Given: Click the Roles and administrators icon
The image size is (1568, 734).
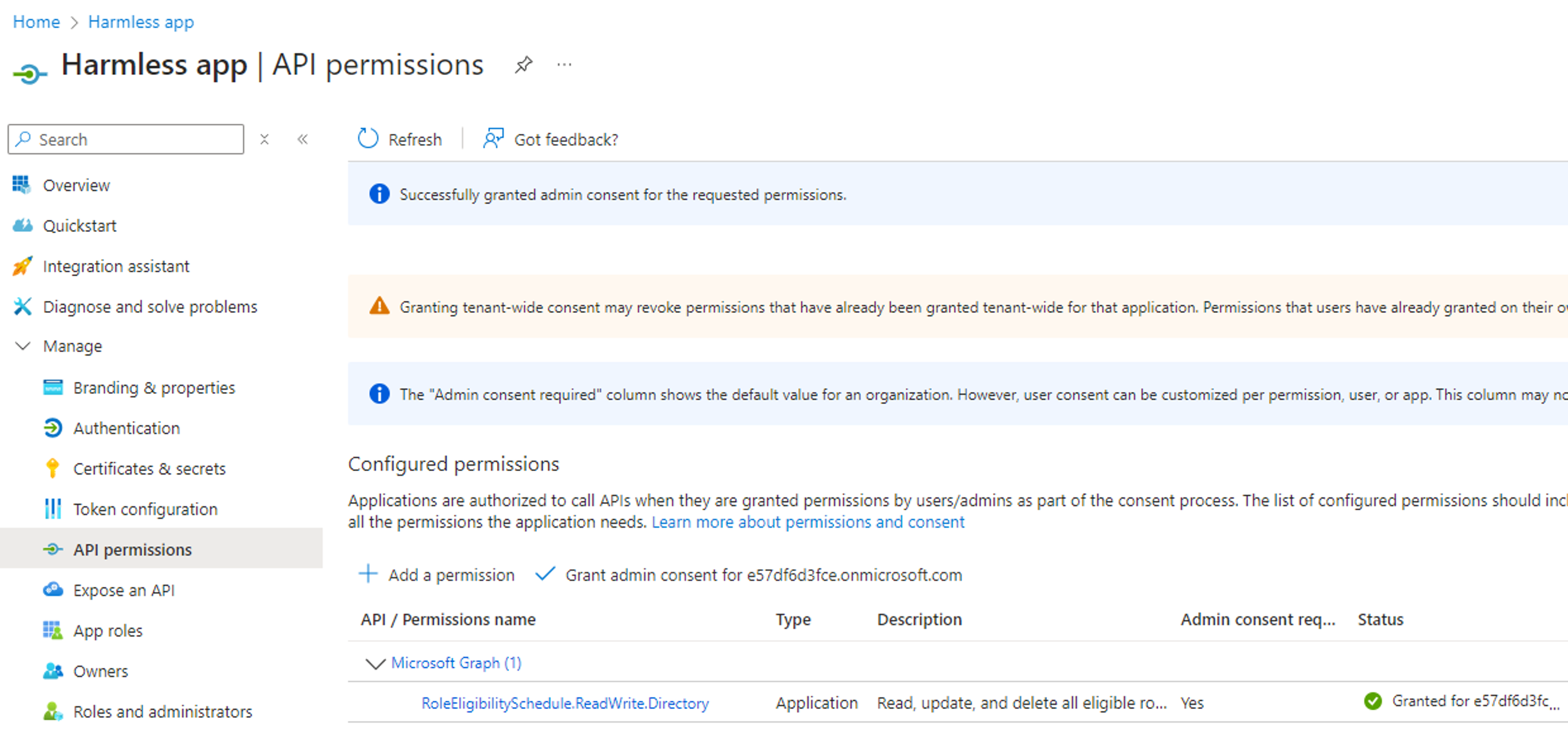Looking at the screenshot, I should point(53,711).
